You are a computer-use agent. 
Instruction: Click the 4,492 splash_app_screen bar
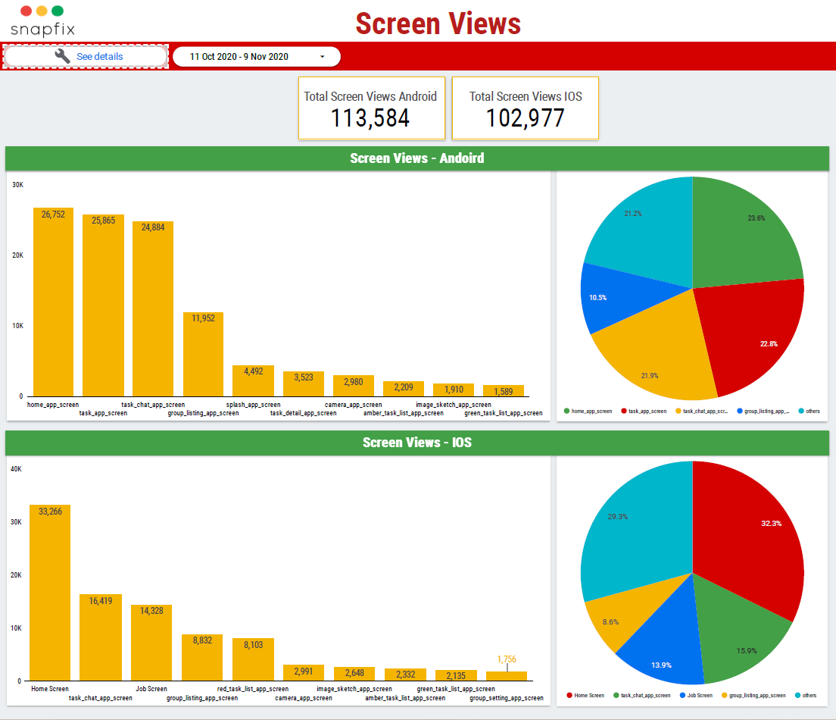pos(253,381)
